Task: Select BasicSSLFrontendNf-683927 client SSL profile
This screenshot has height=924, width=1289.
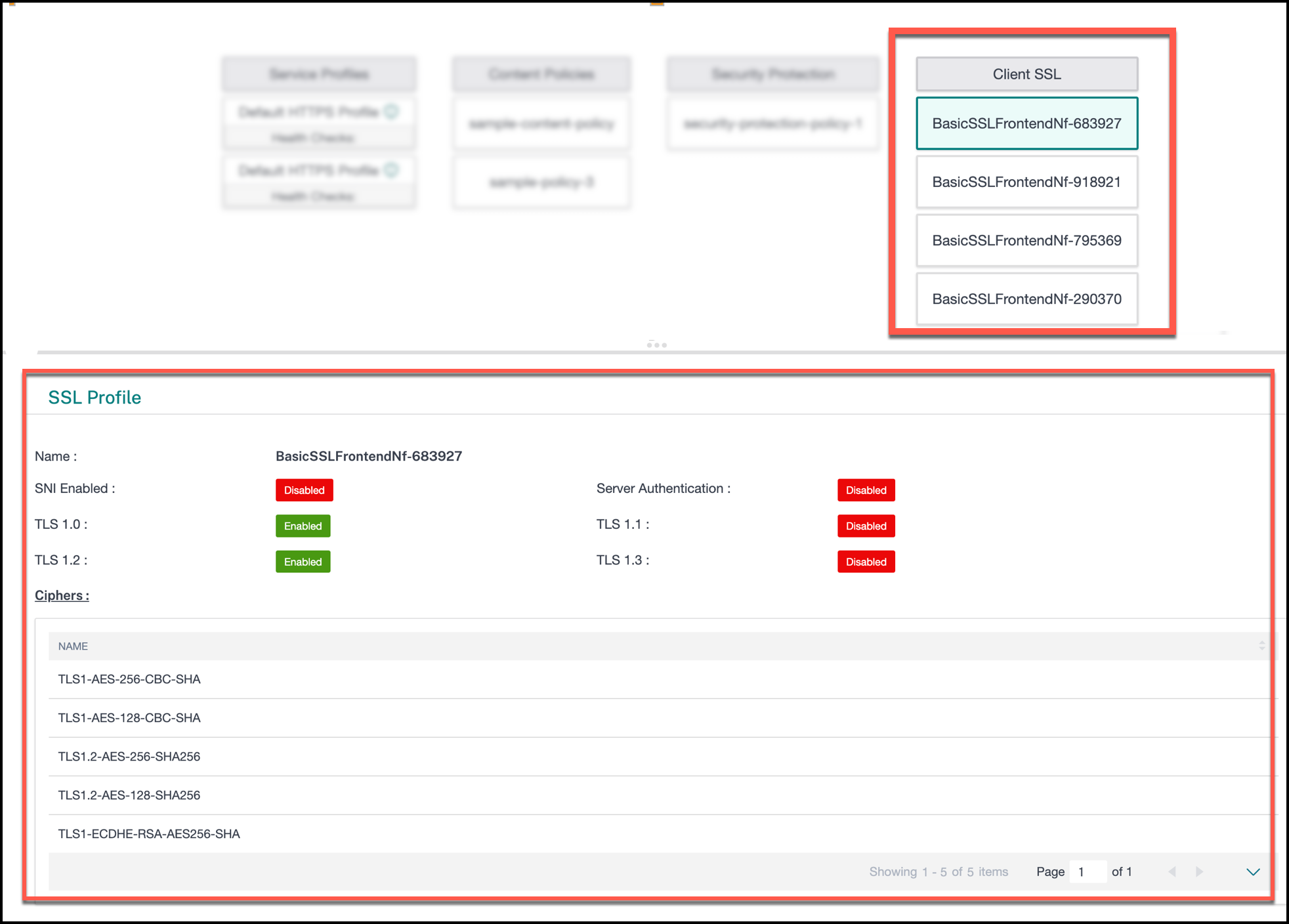Action: point(1026,123)
